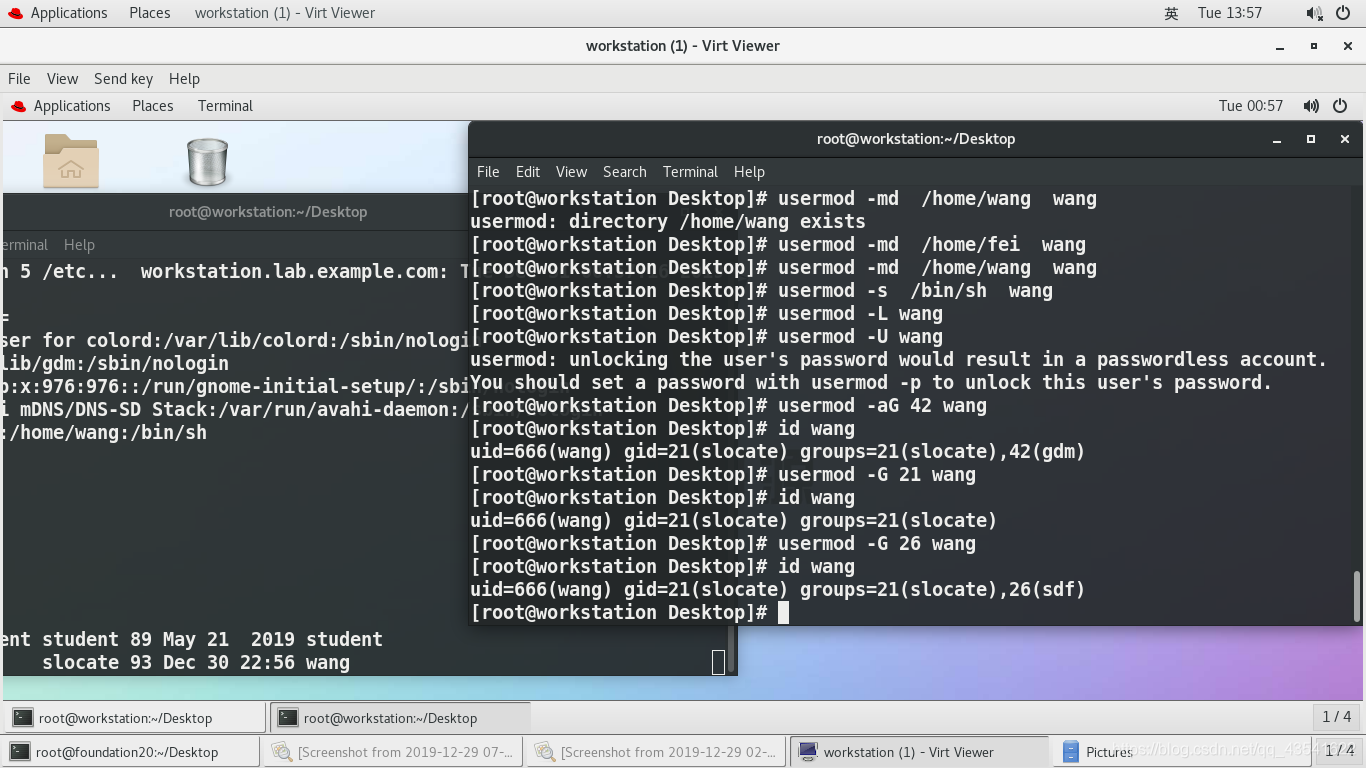Click background line 'slocate 93 Dec 30 22:56 wang'

pyautogui.click(x=196, y=663)
